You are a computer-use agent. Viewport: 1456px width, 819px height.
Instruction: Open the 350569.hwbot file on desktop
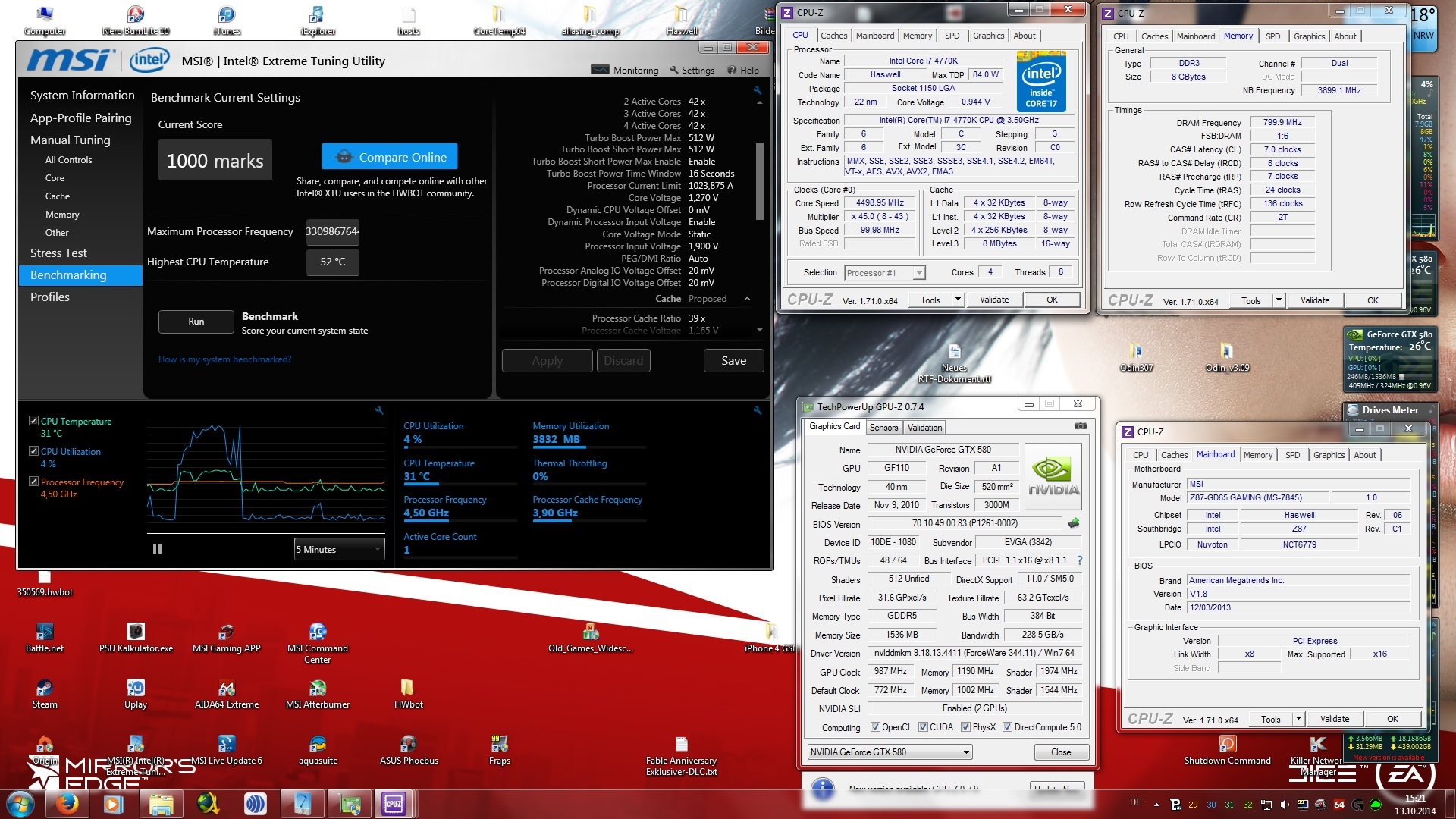(45, 584)
